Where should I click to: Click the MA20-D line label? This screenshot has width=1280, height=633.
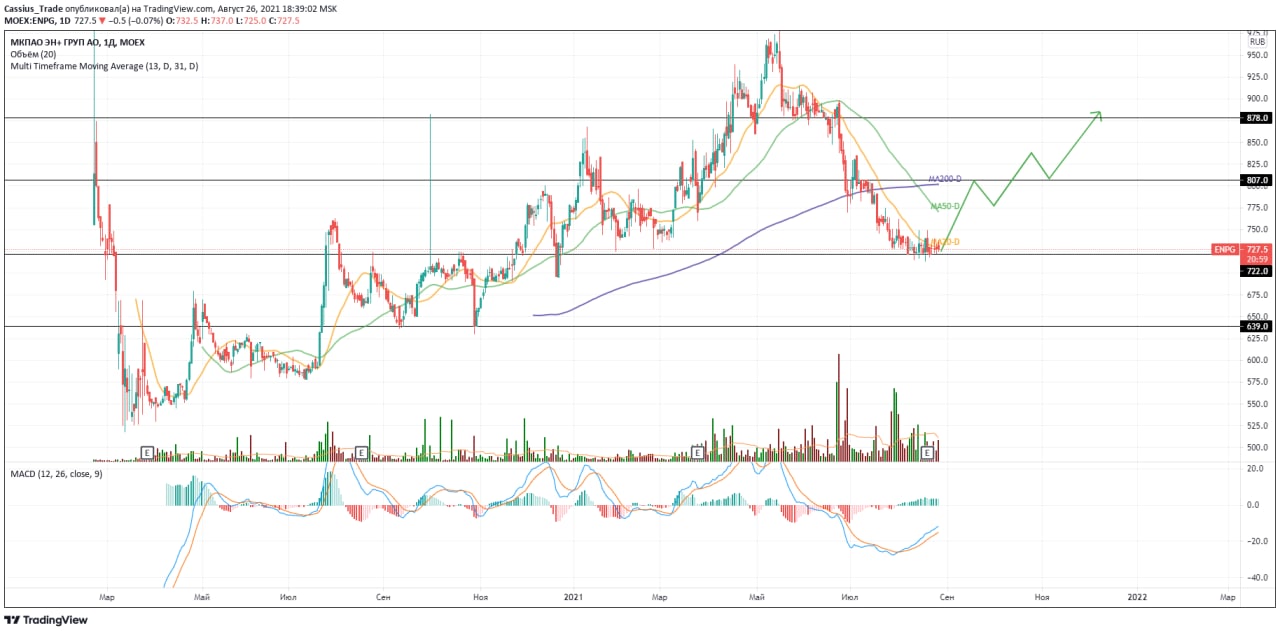945,242
